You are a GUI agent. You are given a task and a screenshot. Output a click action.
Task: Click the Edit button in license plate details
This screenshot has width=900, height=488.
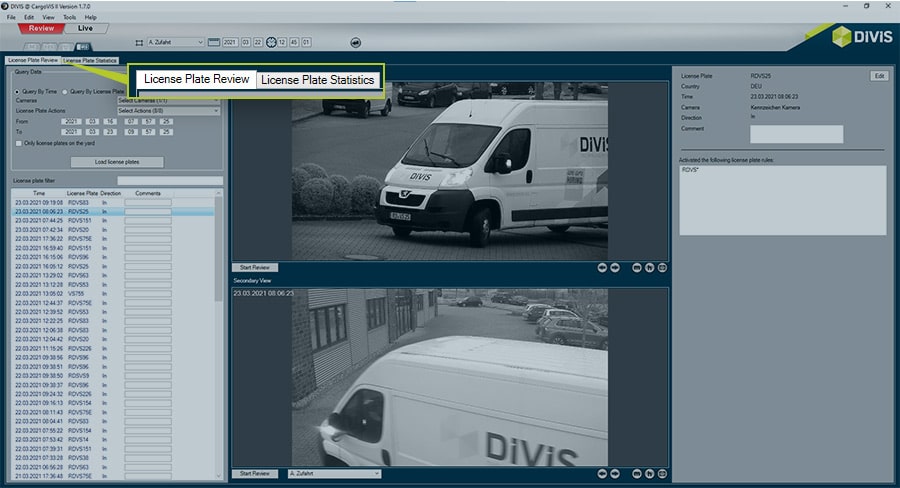pos(879,76)
